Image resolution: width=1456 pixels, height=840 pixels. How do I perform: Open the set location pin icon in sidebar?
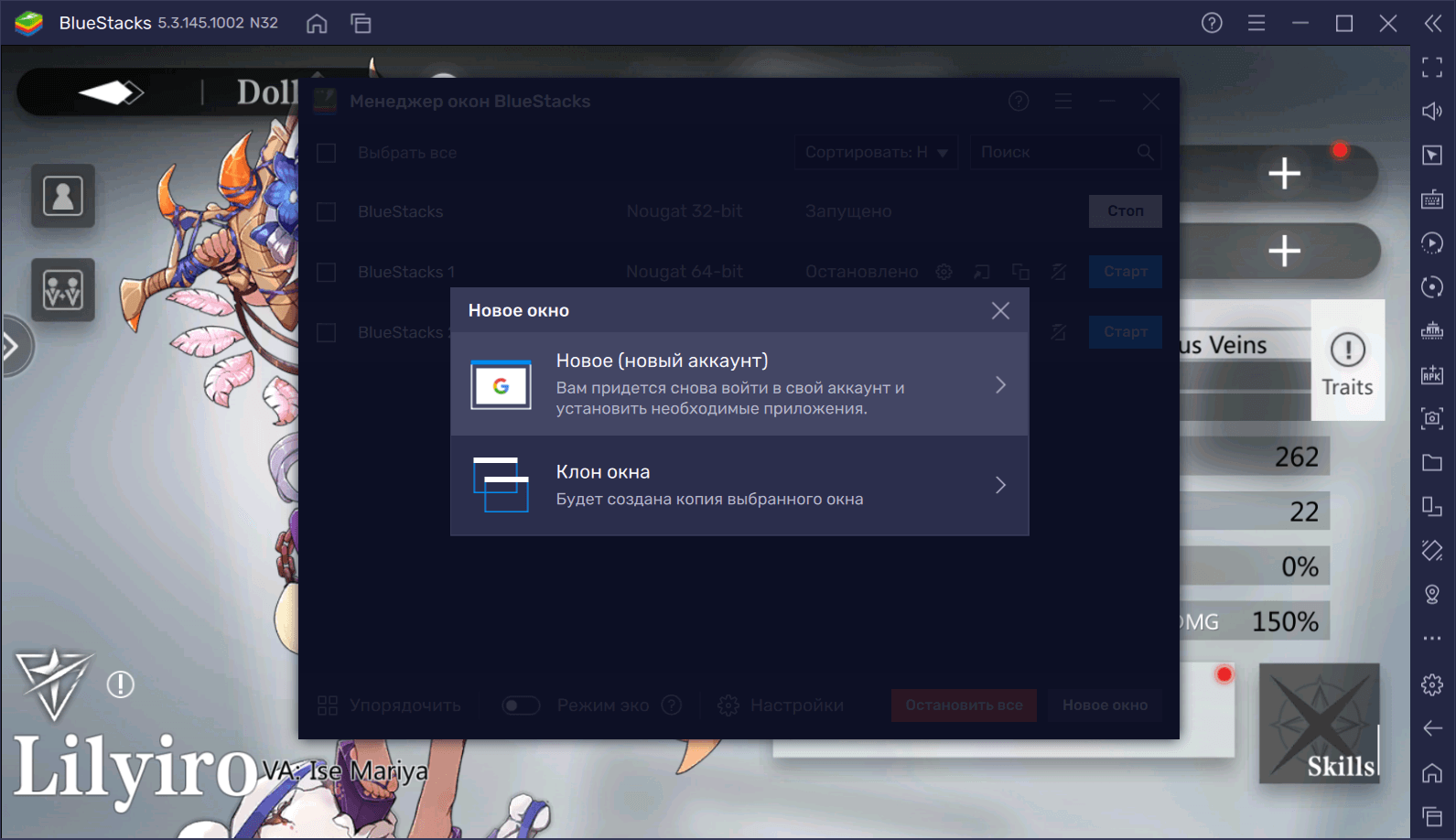click(1432, 594)
